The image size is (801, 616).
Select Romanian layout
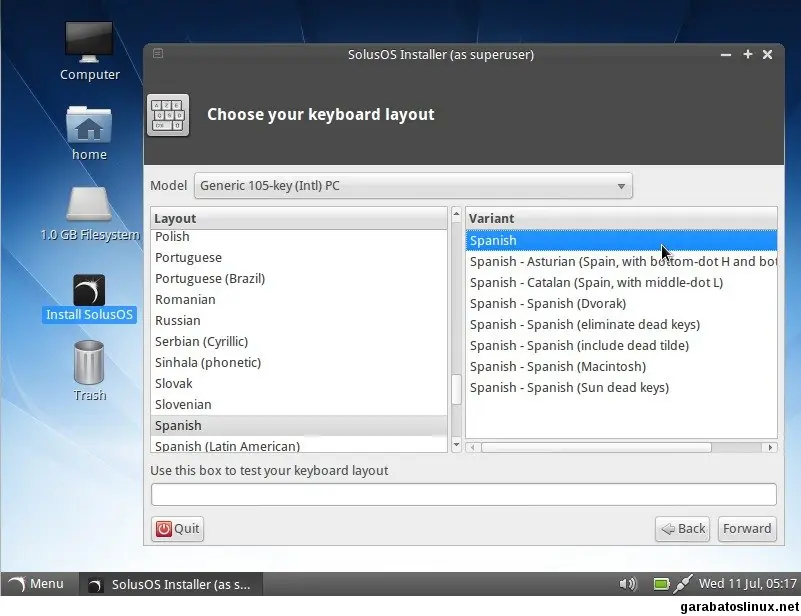click(299, 299)
